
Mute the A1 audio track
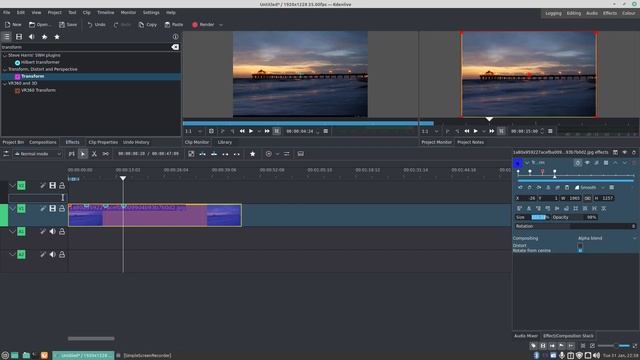53,231
